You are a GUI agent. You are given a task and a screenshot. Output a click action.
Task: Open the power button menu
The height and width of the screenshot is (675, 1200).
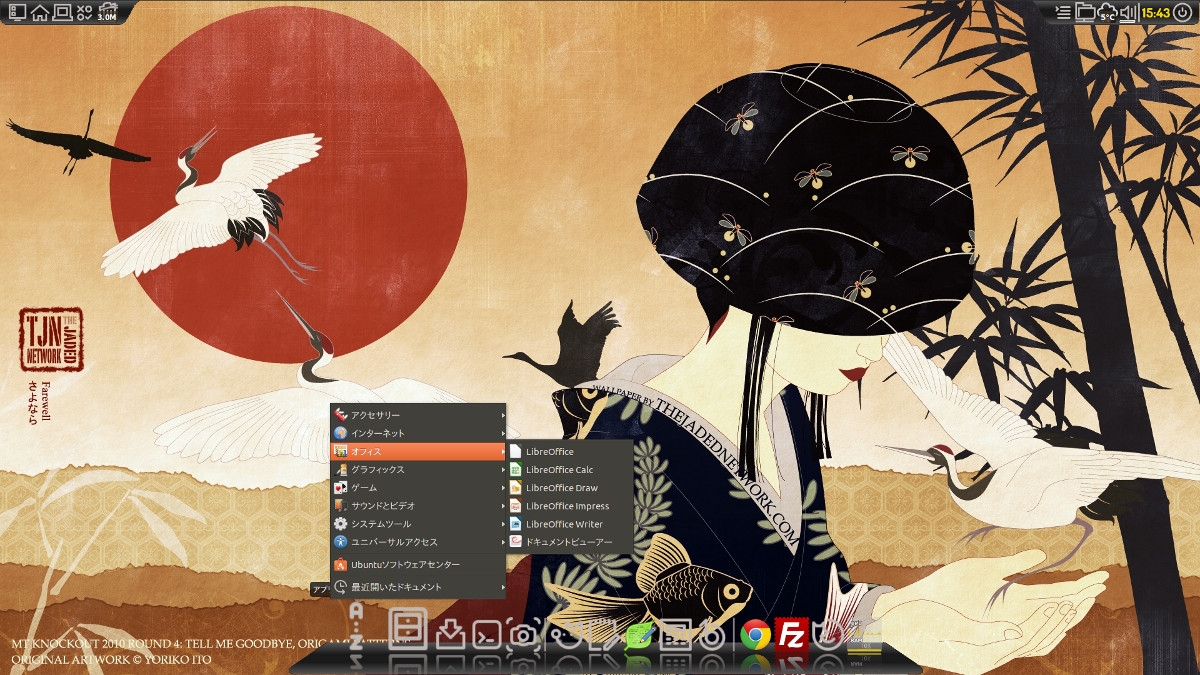(1183, 12)
